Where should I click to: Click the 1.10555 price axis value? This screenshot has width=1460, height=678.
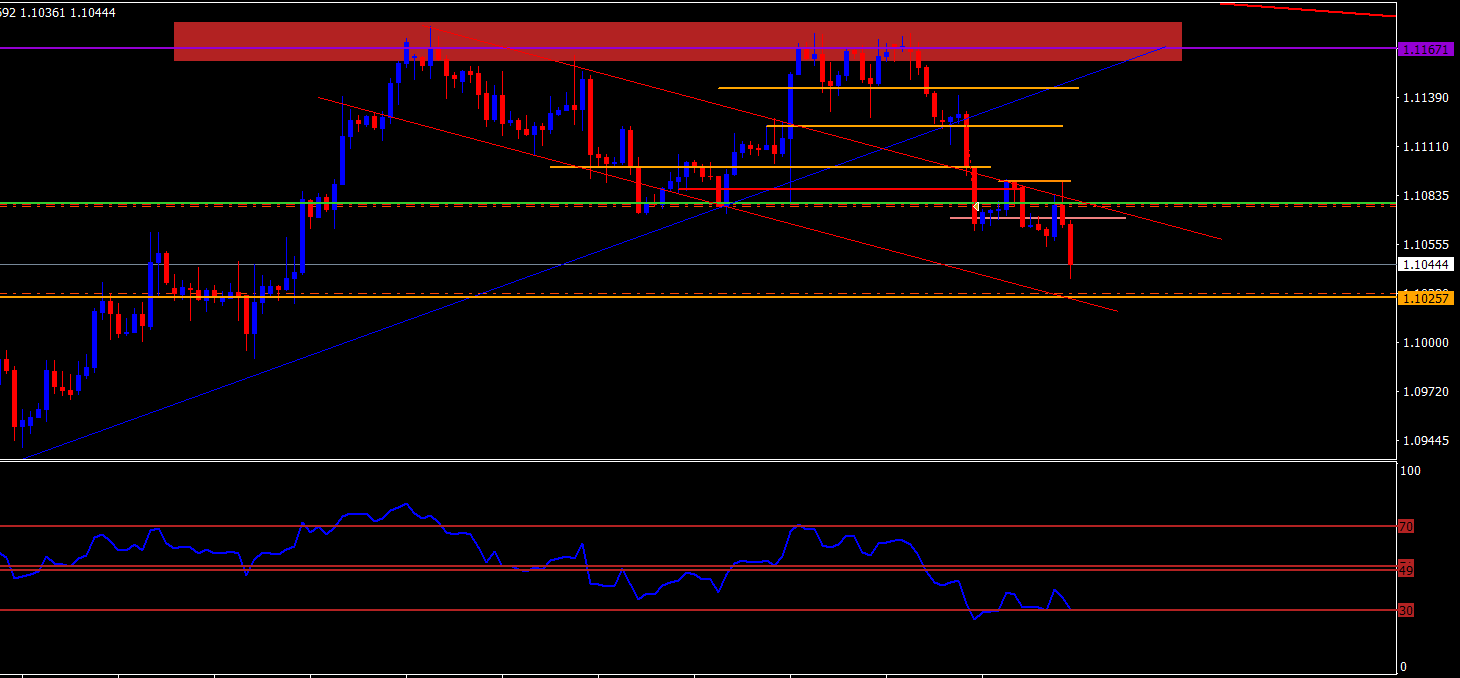pos(1426,244)
